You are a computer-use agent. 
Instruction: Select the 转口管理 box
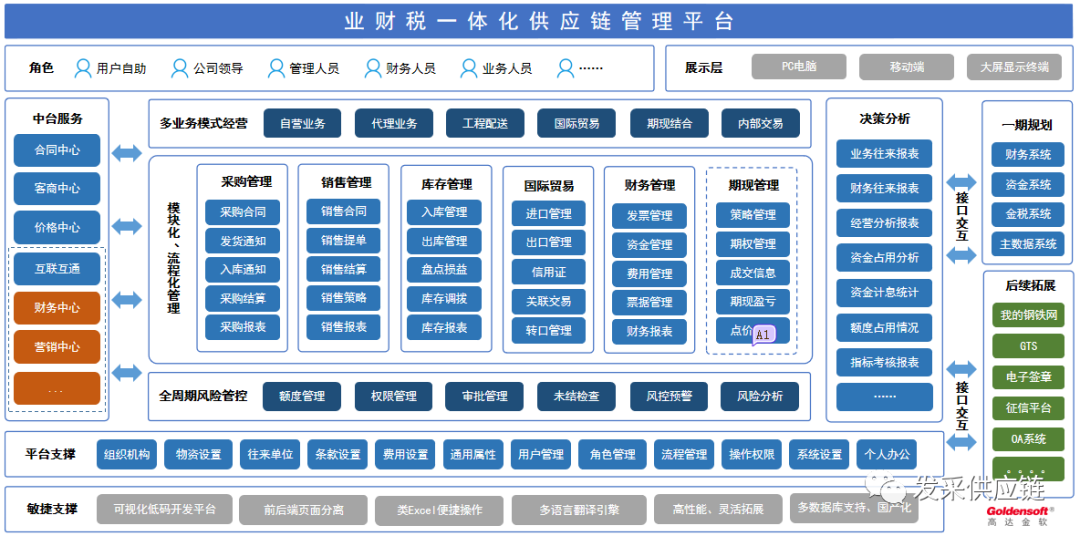click(549, 330)
